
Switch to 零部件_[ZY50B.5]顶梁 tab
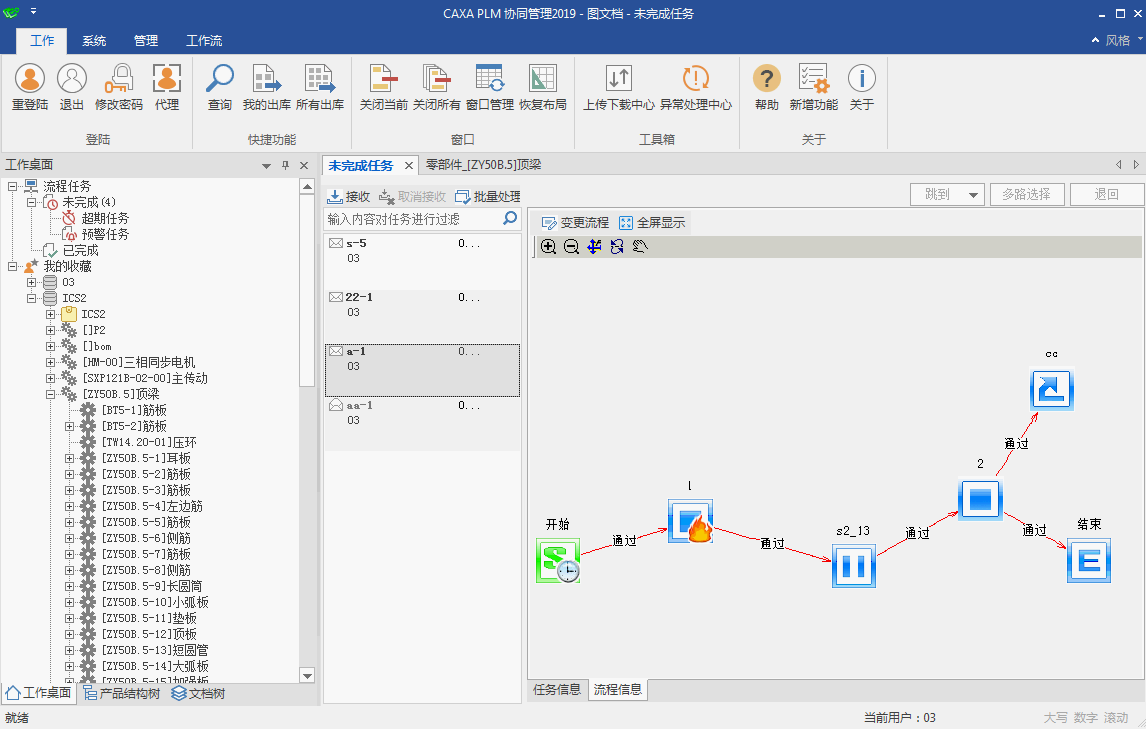(x=484, y=165)
